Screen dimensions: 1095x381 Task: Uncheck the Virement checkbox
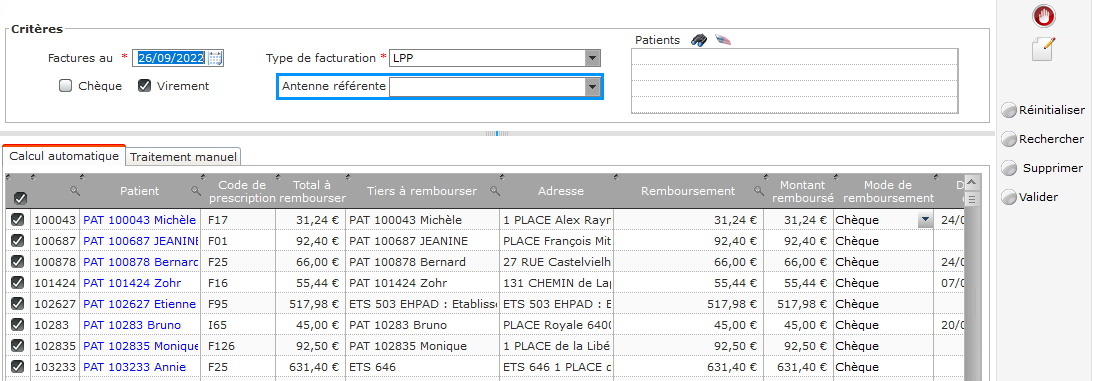[145, 86]
